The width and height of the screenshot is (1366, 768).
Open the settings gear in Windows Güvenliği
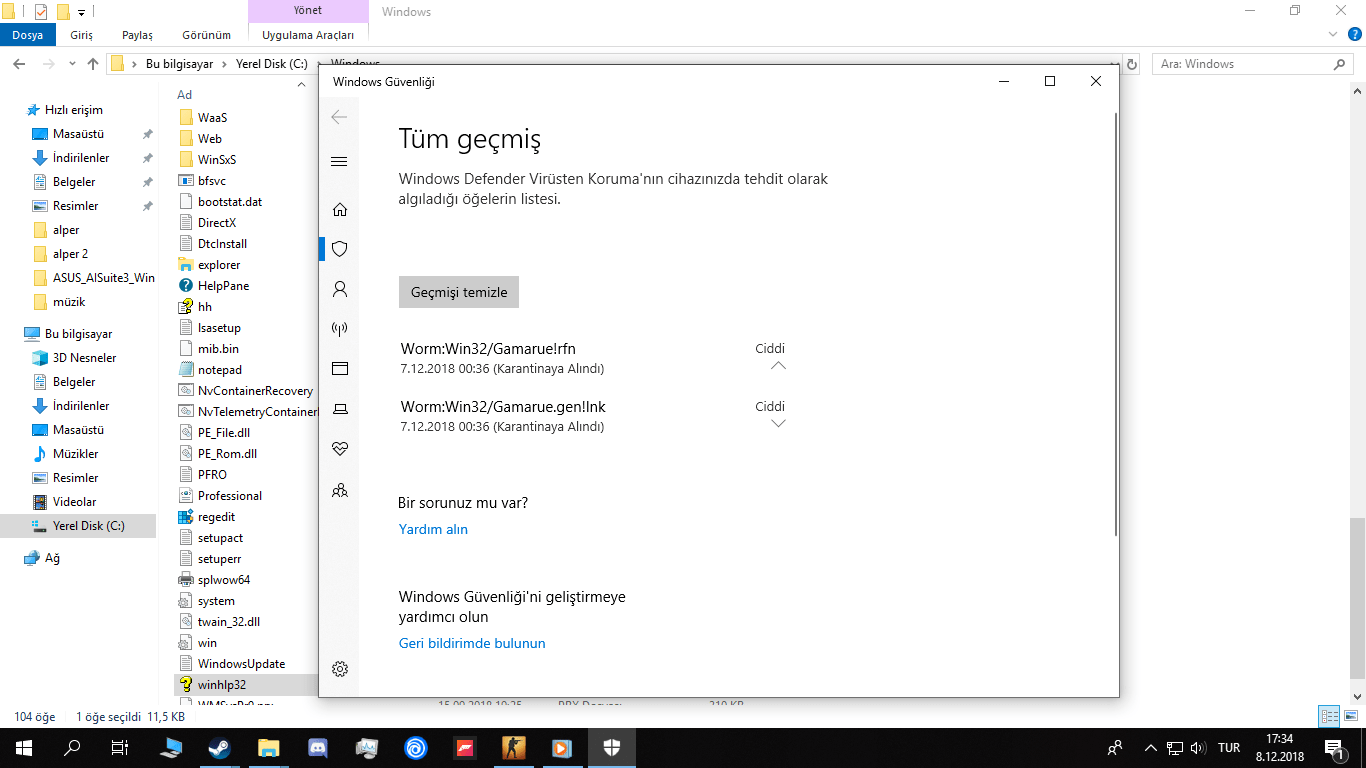pyautogui.click(x=340, y=669)
